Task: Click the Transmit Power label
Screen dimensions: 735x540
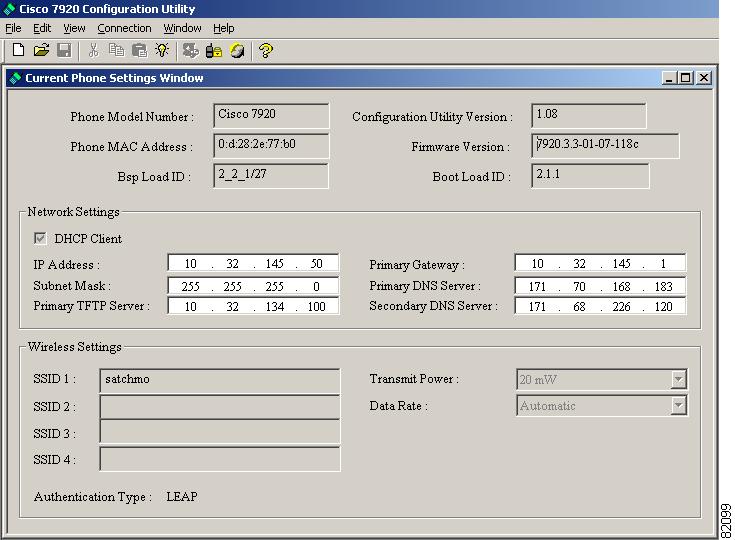Action: coord(414,379)
